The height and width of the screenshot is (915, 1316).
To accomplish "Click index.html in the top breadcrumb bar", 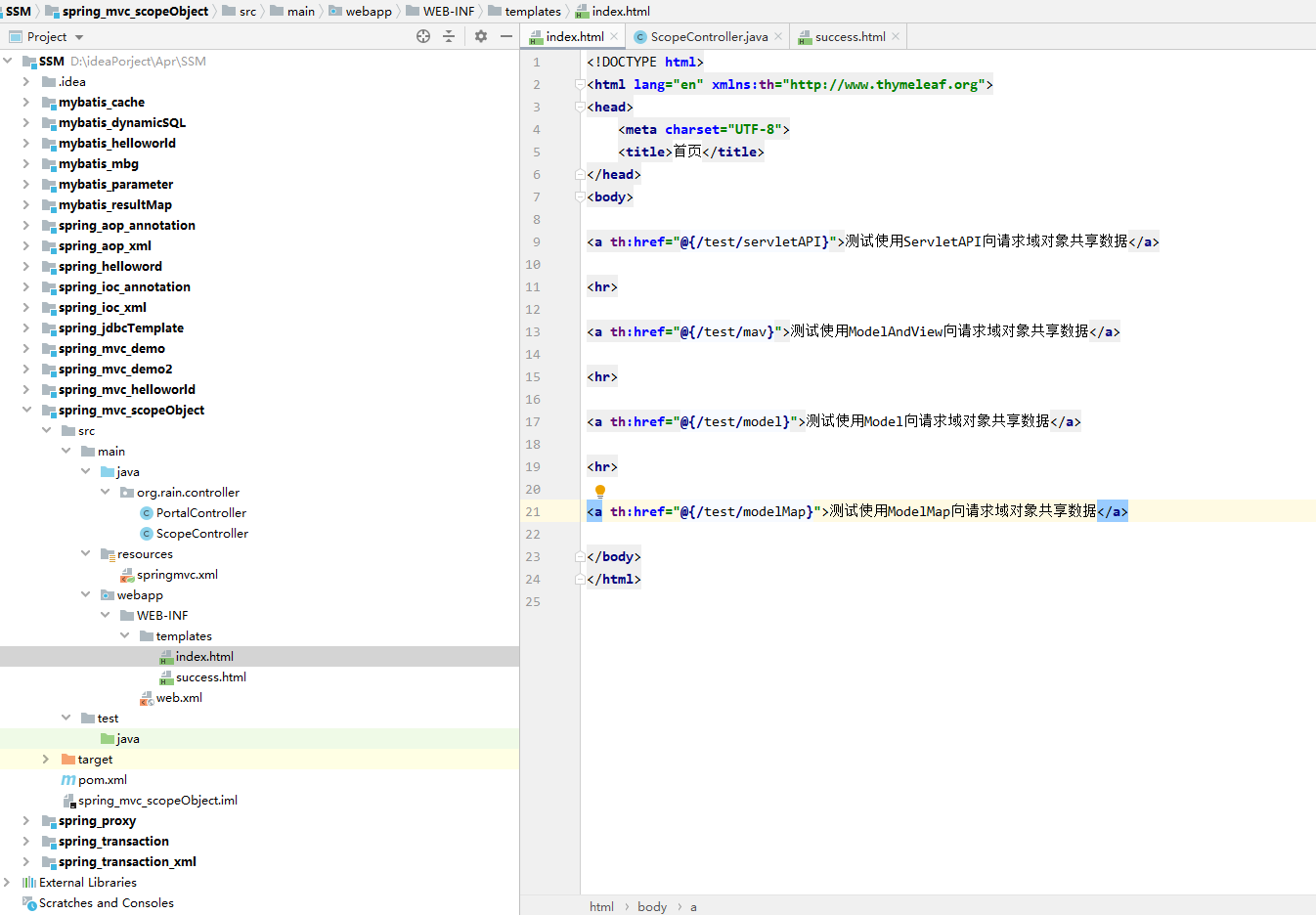I will pyautogui.click(x=620, y=11).
